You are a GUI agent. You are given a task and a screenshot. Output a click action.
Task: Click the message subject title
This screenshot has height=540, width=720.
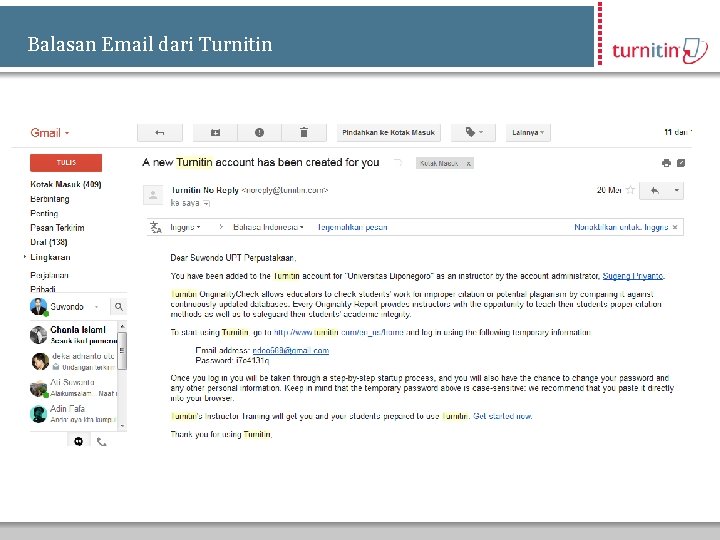(x=261, y=163)
